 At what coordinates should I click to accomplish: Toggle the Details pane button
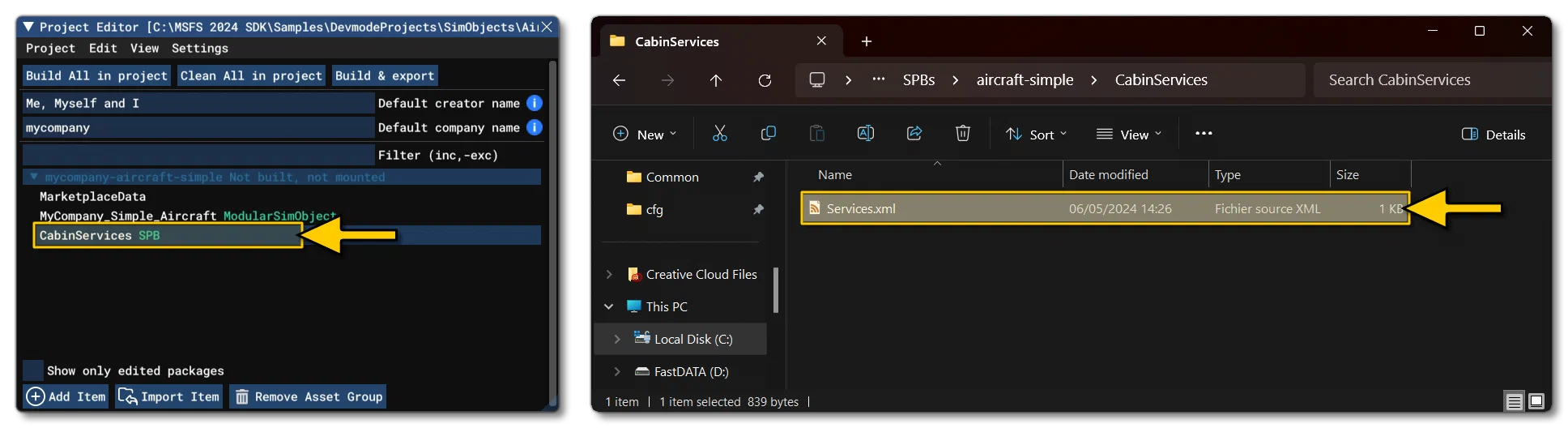coord(1493,135)
